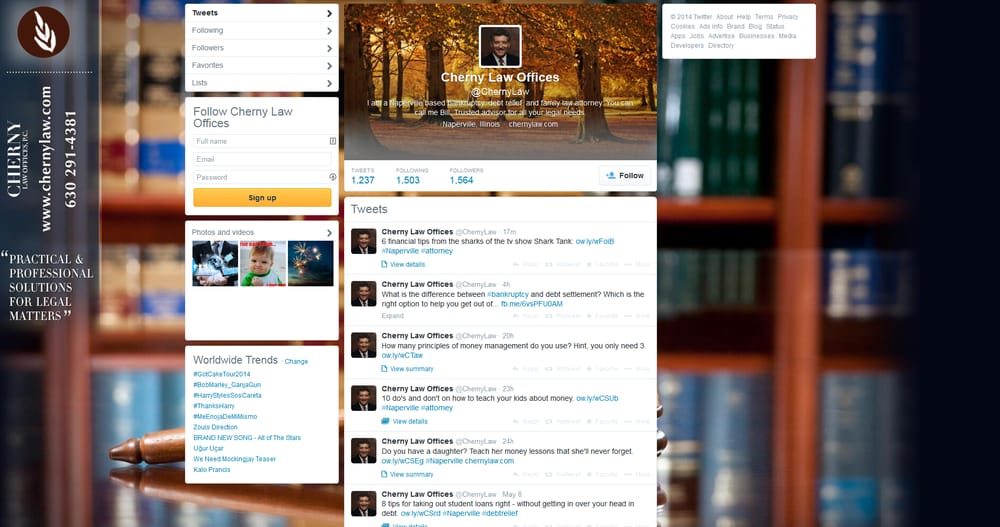Click the Favorite star on the 23h tweet

point(589,421)
